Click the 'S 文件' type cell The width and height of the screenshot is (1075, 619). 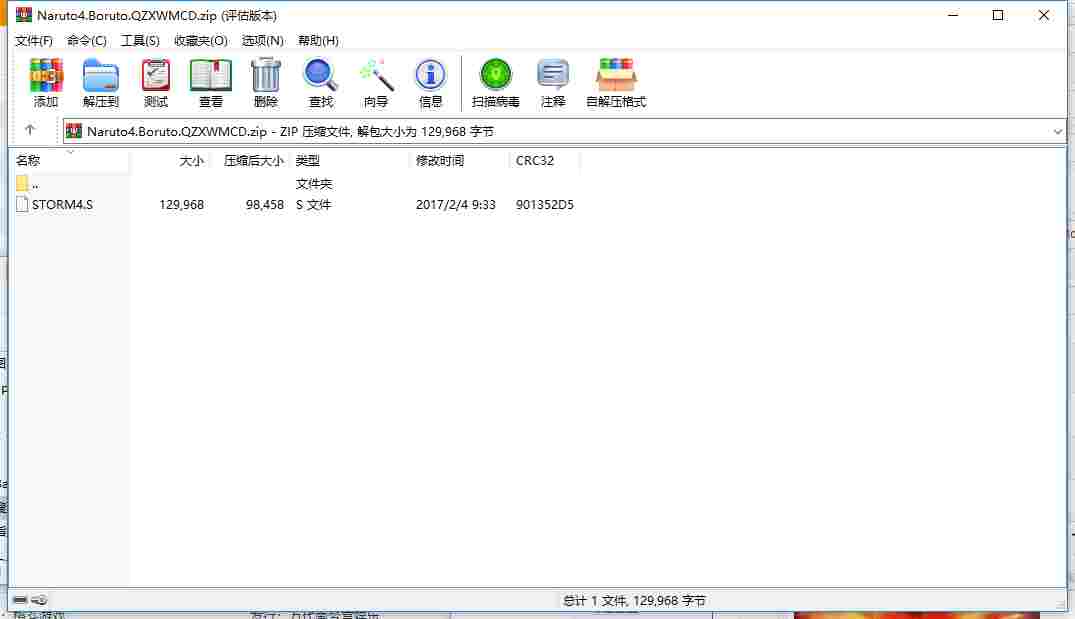coord(313,204)
